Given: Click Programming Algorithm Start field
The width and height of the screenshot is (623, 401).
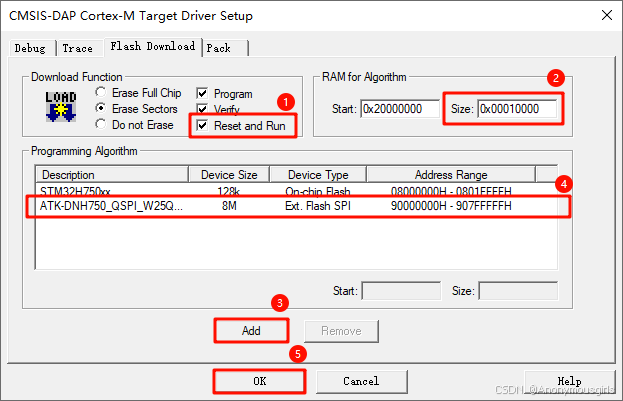Looking at the screenshot, I should (401, 291).
